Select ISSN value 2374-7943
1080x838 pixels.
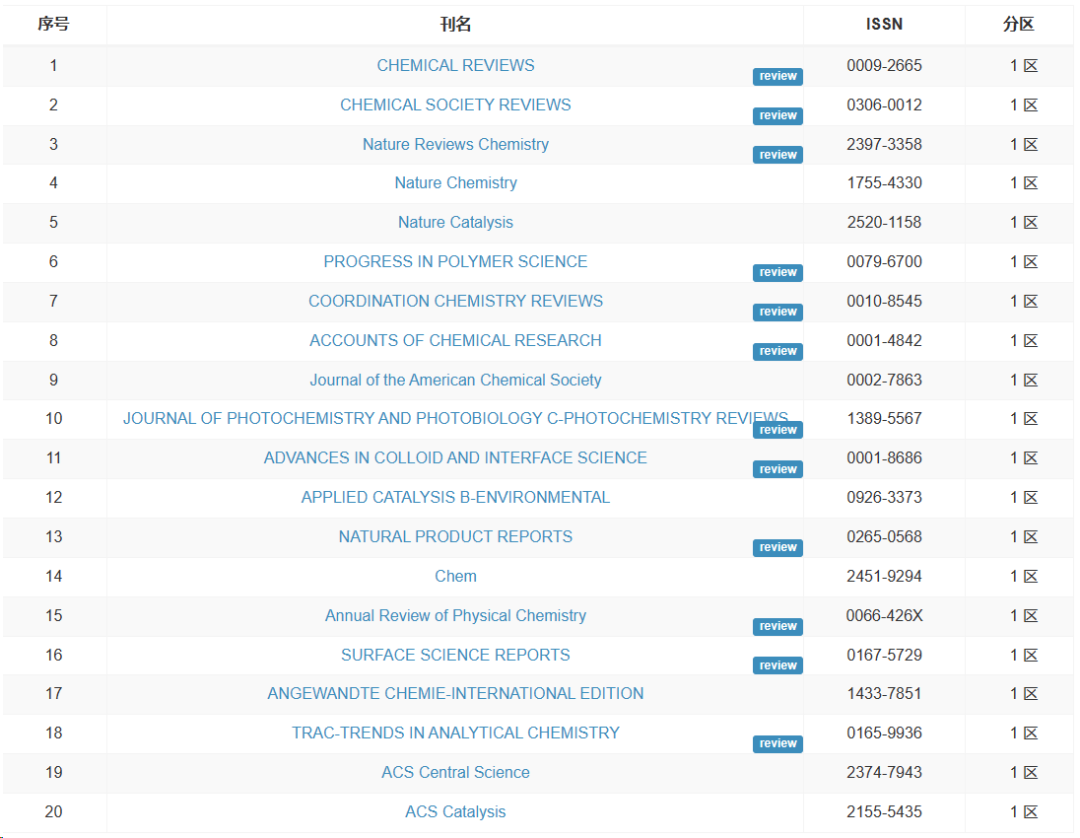coord(884,773)
